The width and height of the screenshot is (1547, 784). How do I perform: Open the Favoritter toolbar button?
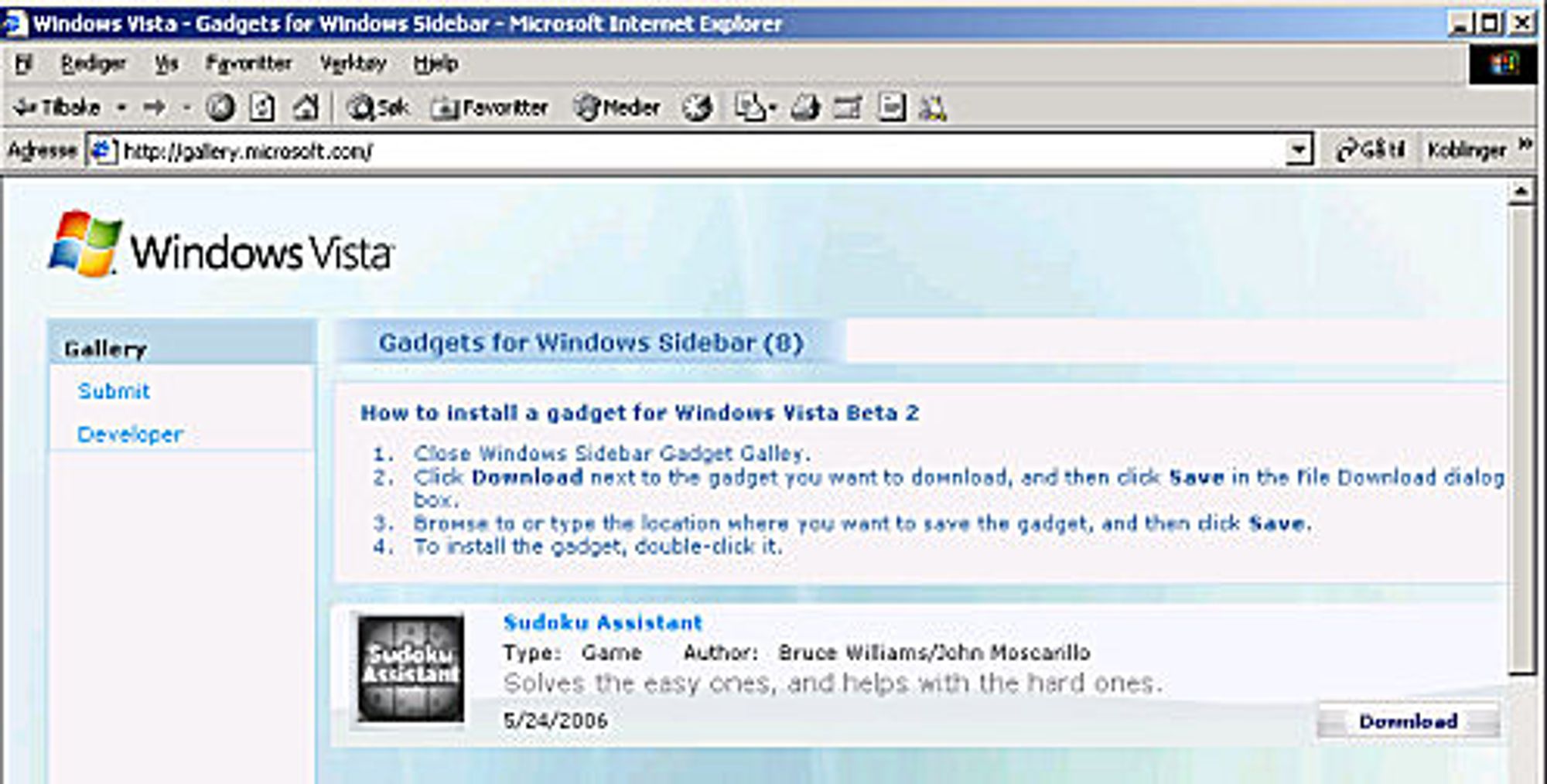point(490,107)
